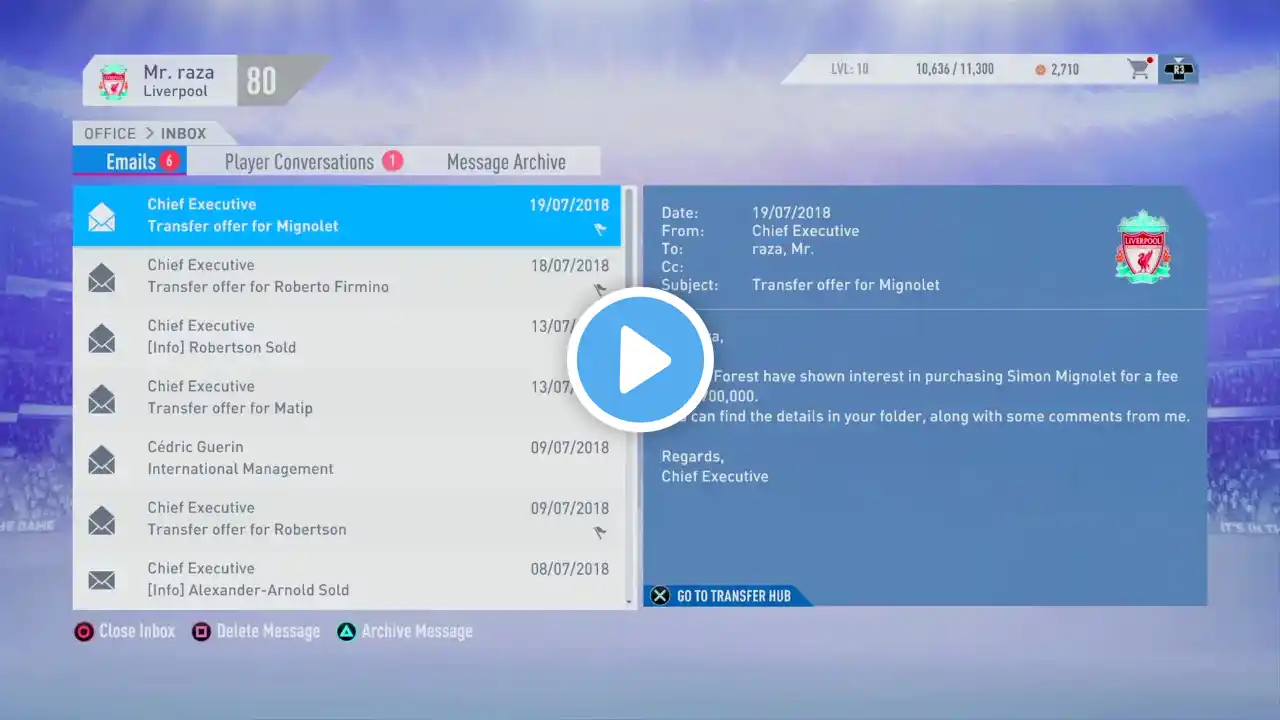The image size is (1280, 720).
Task: Click sender name 'Cédric Guerin'
Action: tap(195, 447)
